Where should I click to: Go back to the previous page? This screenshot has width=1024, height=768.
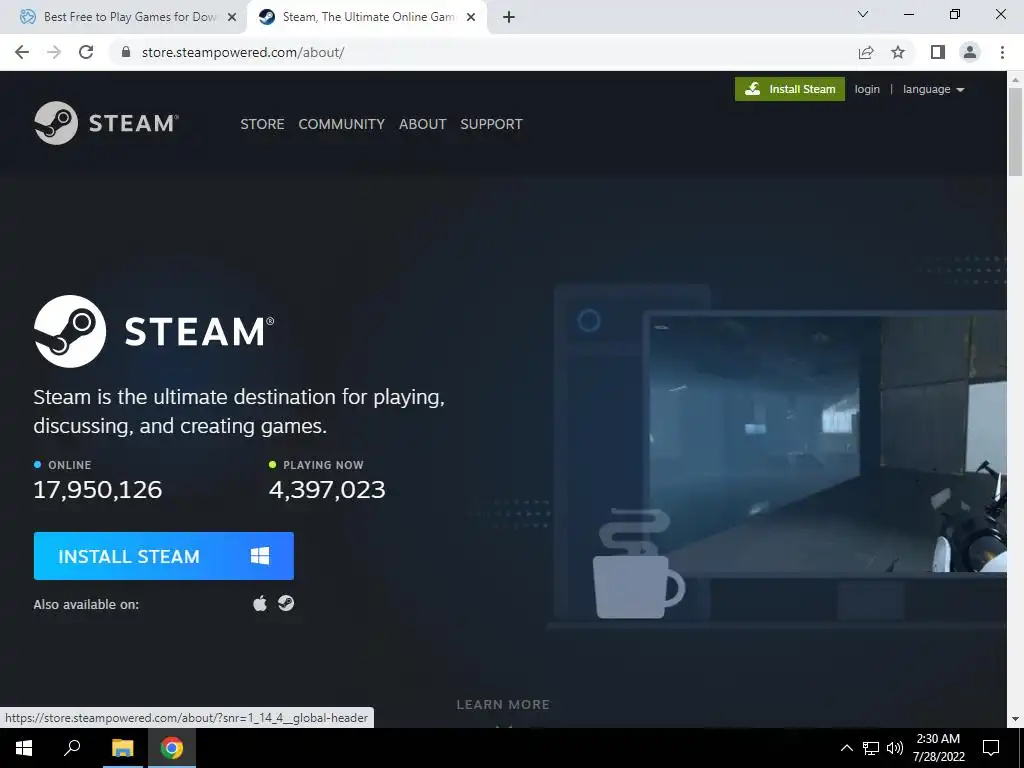[x=22, y=52]
